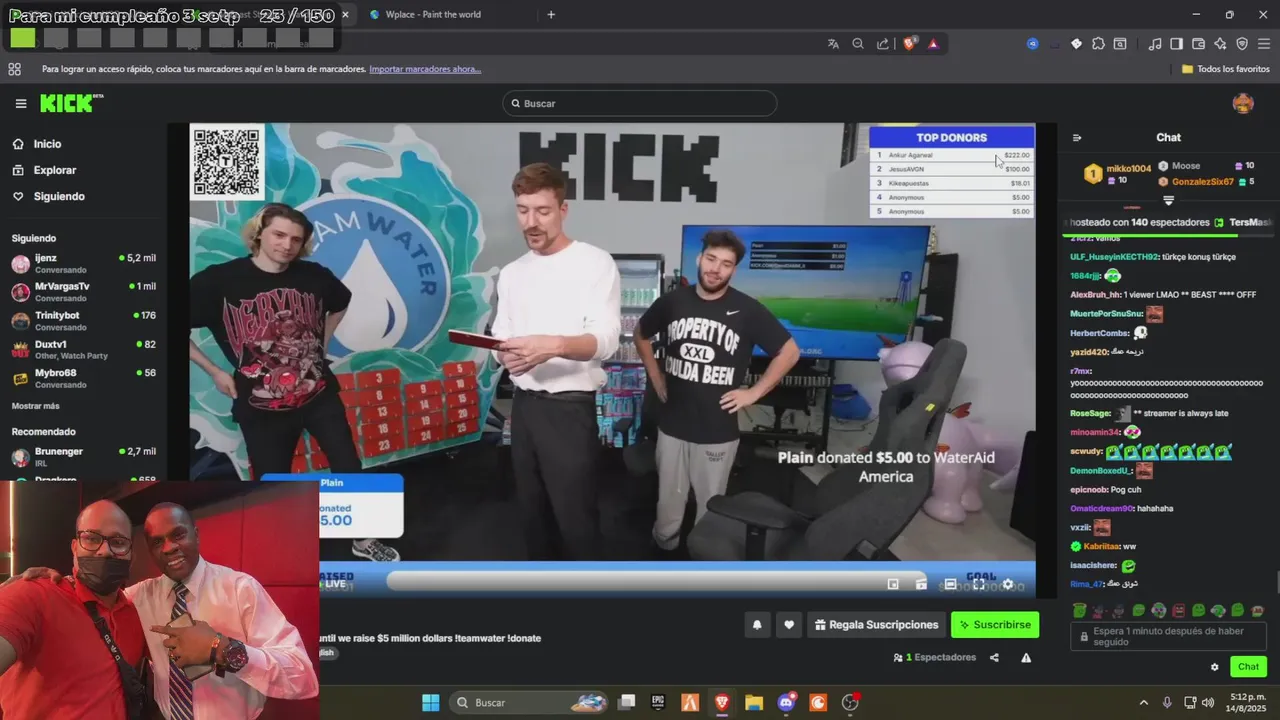The width and height of the screenshot is (1280, 720).
Task: Click the green Chat send button
Action: [1248, 667]
